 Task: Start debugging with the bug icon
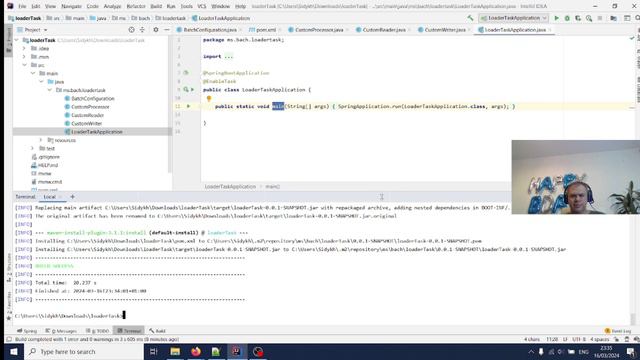(567, 18)
